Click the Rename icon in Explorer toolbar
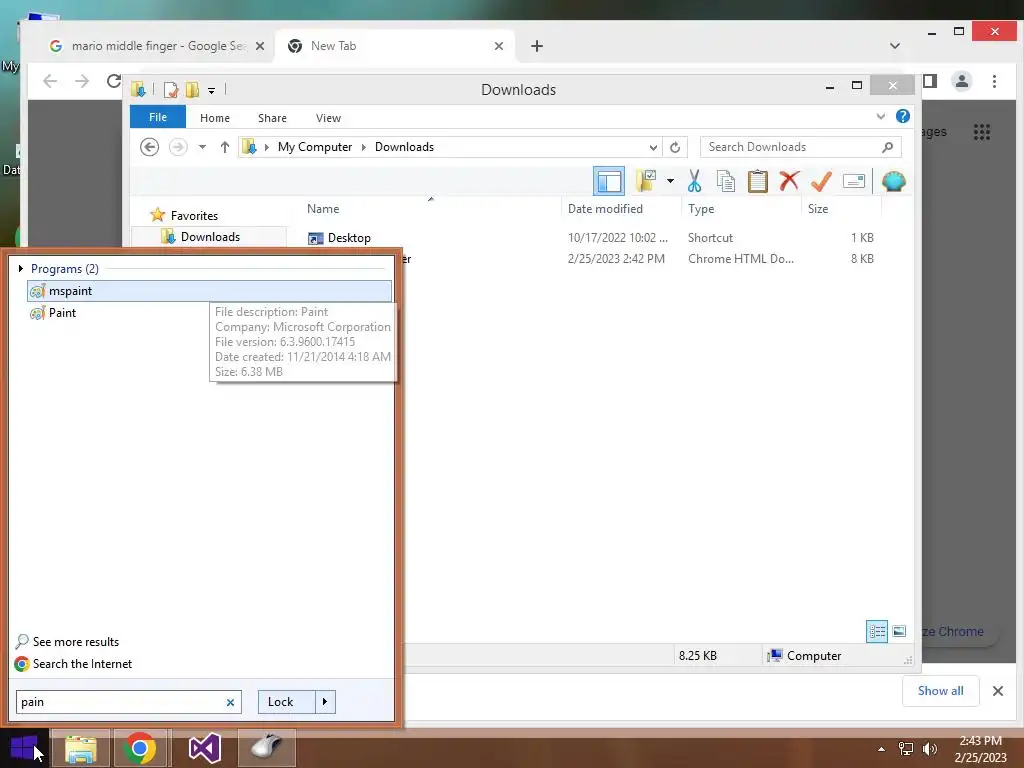The width and height of the screenshot is (1024, 768). click(854, 181)
